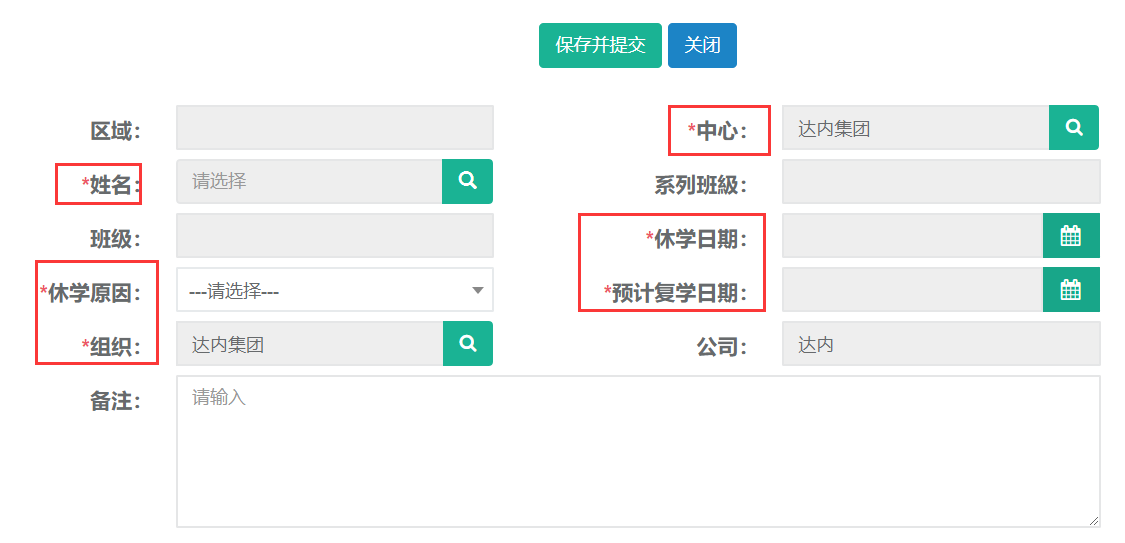Viewport: 1125px width, 543px height.
Task: Click the 区域 input field
Action: pos(334,128)
